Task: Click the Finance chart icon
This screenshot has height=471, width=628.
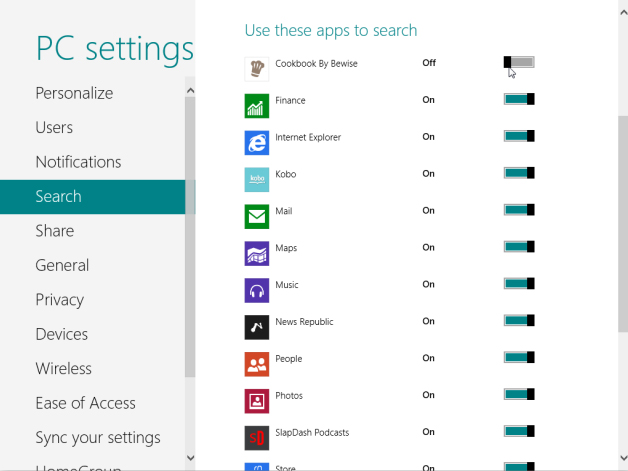Action: 257,106
